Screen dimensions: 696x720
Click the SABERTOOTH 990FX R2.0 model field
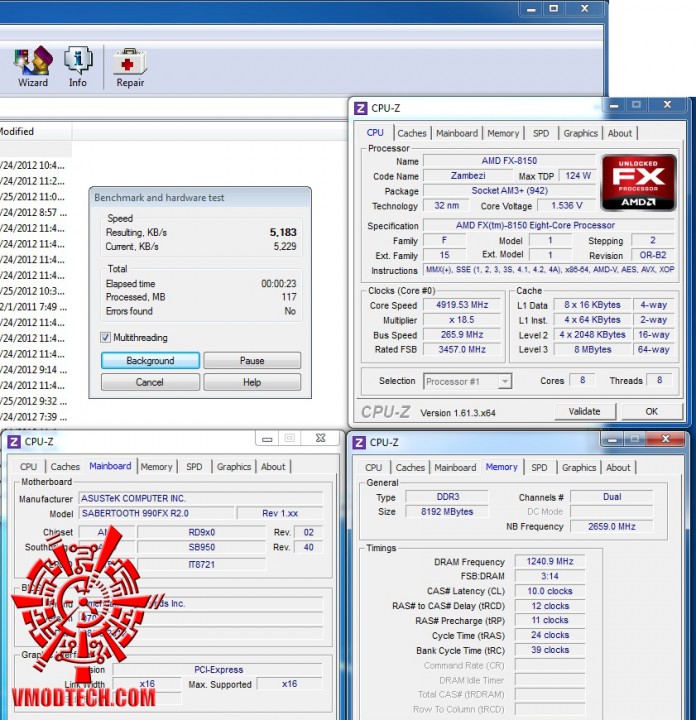[157, 513]
